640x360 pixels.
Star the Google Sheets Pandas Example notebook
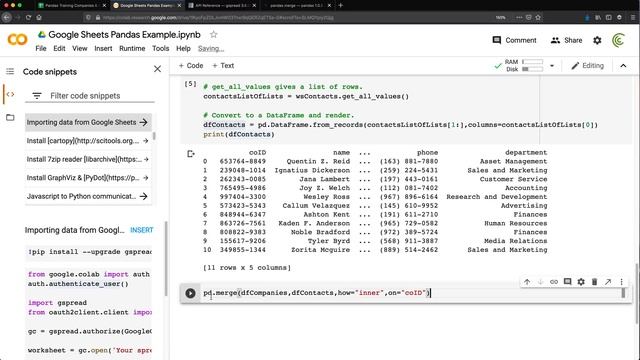213,35
